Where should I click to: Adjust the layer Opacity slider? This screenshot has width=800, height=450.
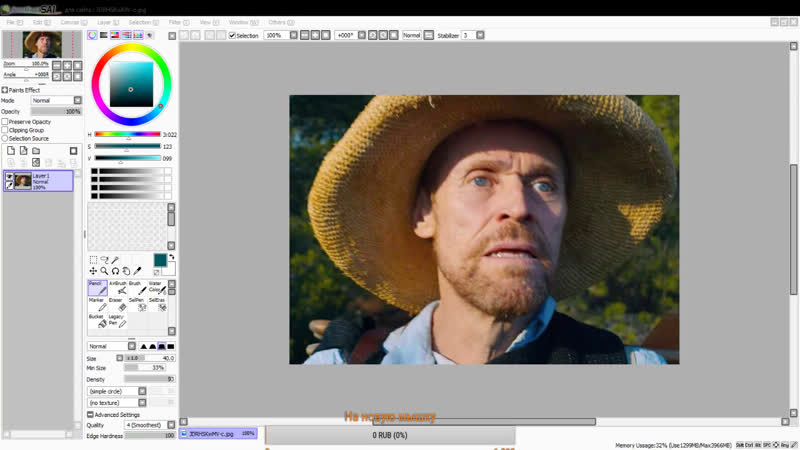coord(56,111)
